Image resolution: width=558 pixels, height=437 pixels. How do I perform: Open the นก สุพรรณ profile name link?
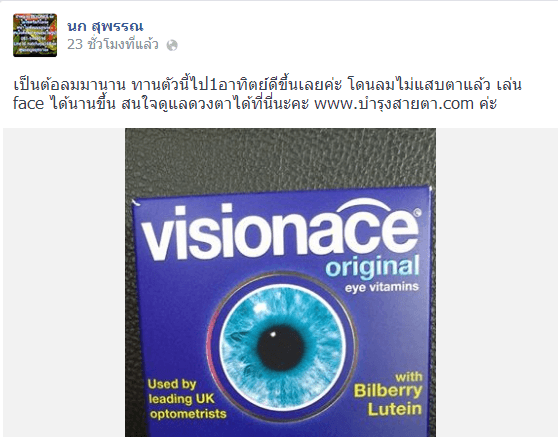click(x=105, y=27)
